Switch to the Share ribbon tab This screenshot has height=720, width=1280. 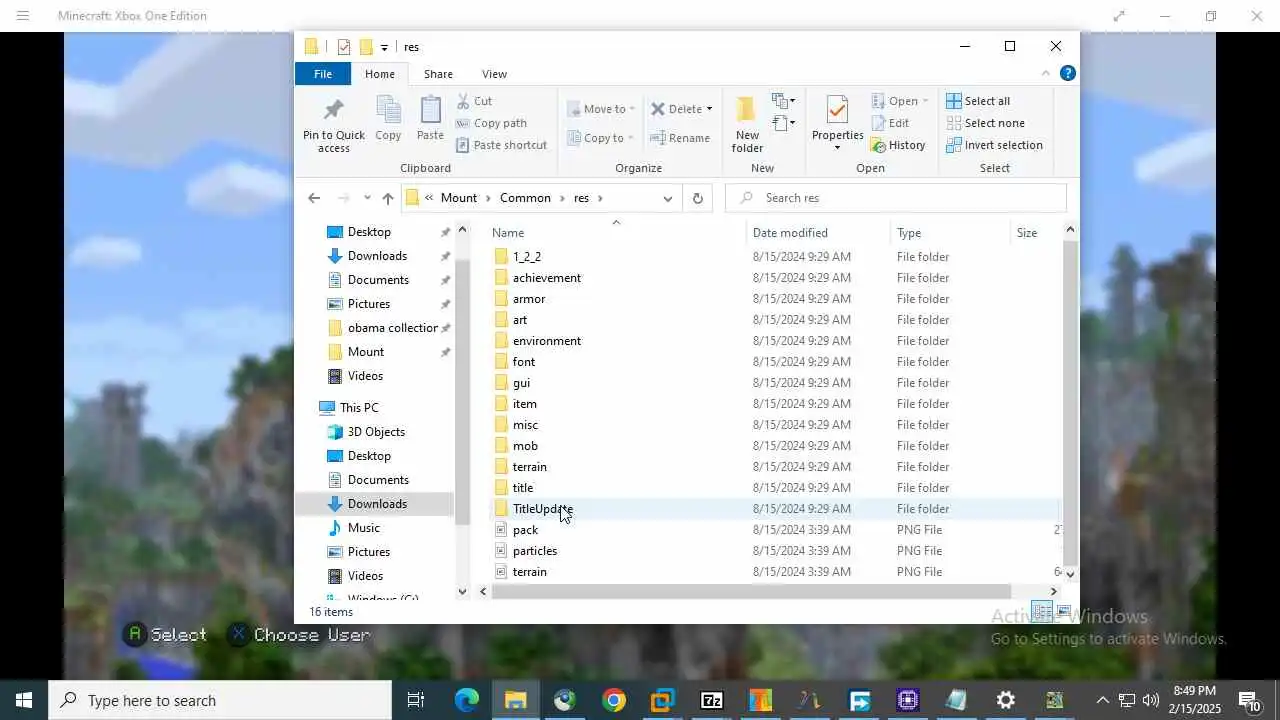click(x=438, y=74)
